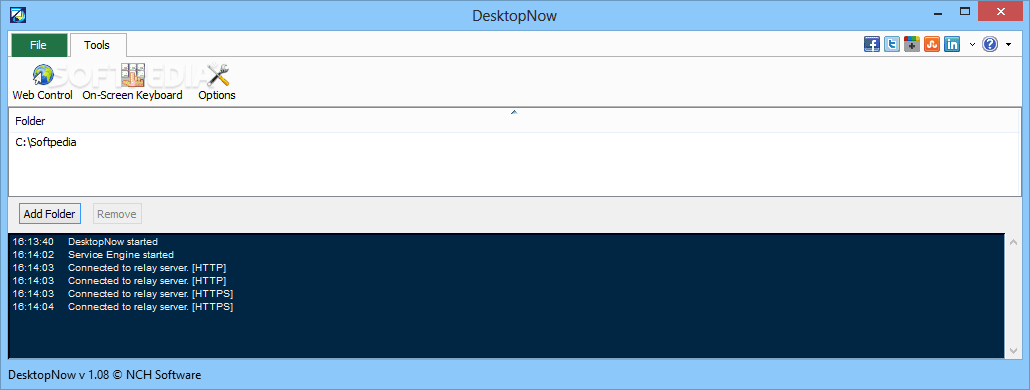1030x390 pixels.
Task: Click the log scrollbar down arrow
Action: point(1014,351)
